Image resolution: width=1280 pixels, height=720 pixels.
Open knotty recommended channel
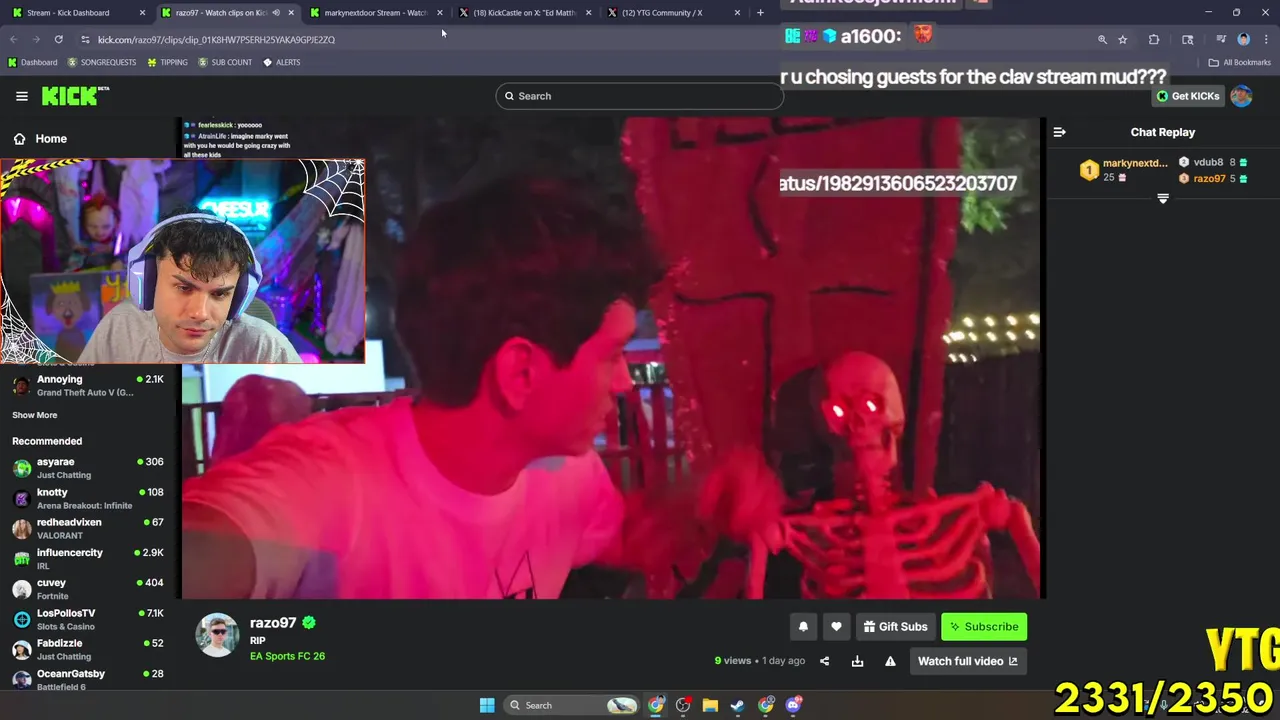point(88,498)
